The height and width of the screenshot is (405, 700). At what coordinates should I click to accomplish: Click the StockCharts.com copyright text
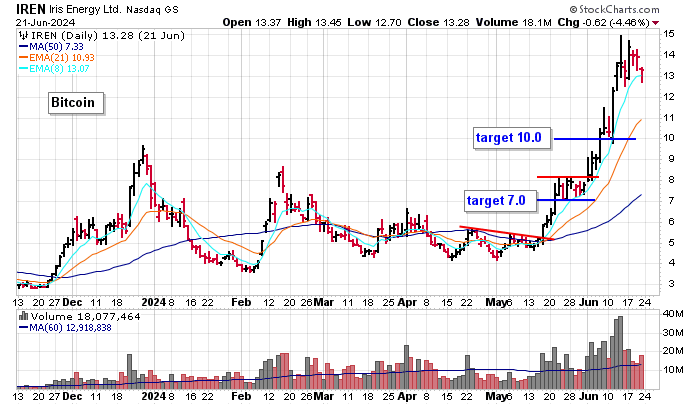click(x=614, y=9)
